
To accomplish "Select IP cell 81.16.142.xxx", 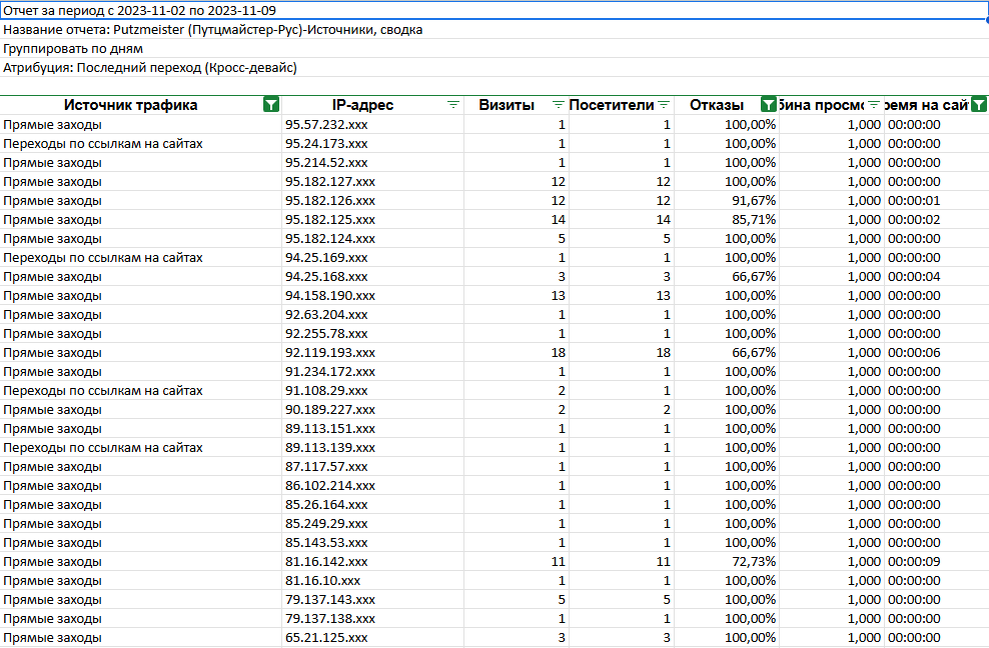I will [x=373, y=562].
